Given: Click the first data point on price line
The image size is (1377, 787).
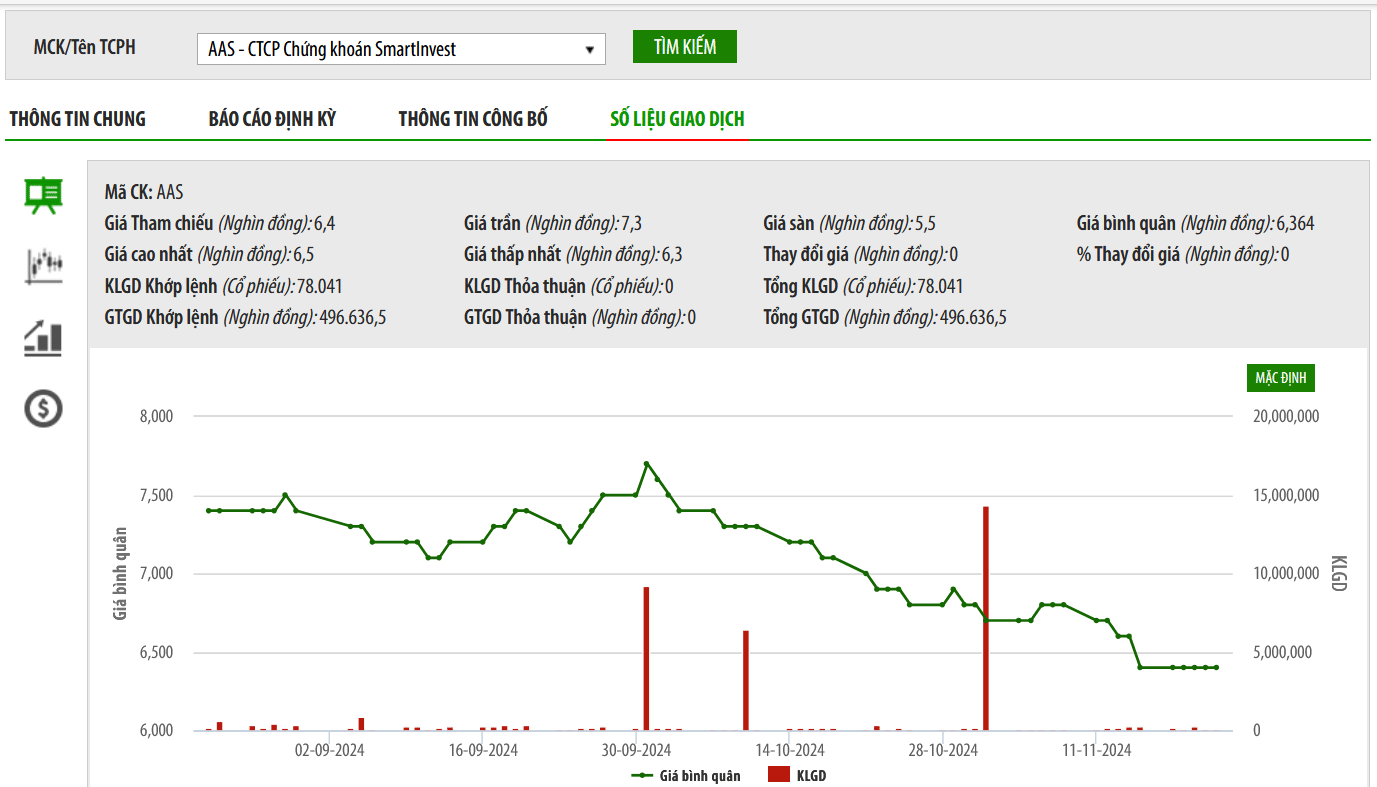Looking at the screenshot, I should [x=209, y=510].
